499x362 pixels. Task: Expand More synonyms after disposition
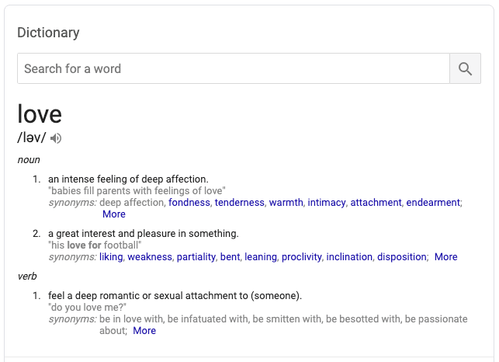pos(446,257)
